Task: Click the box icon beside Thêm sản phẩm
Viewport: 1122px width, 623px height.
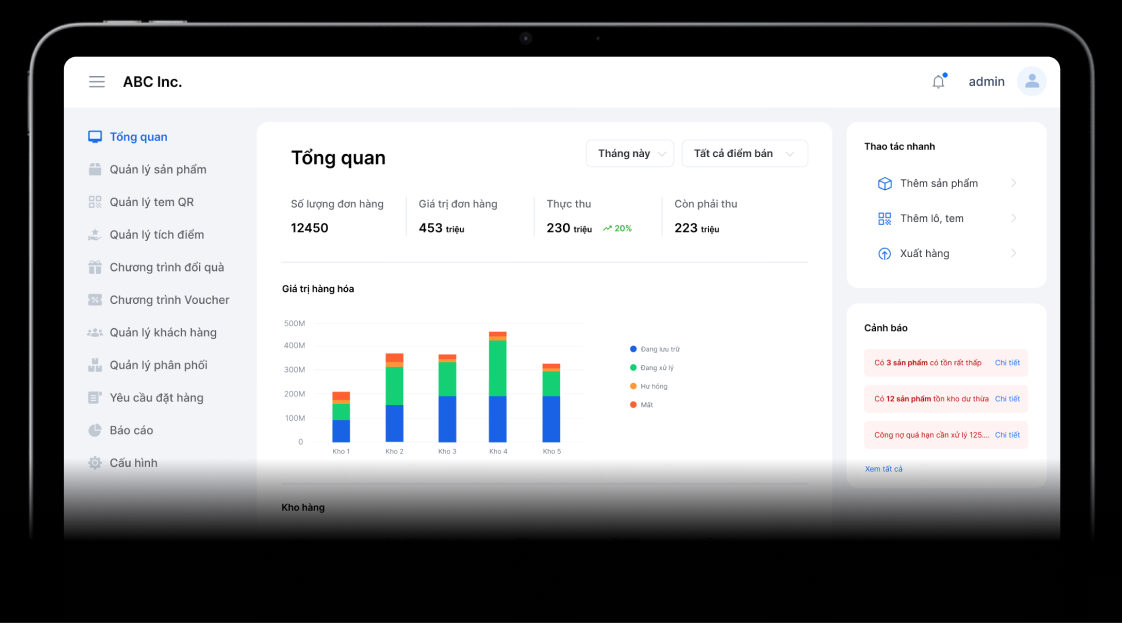Action: [884, 184]
